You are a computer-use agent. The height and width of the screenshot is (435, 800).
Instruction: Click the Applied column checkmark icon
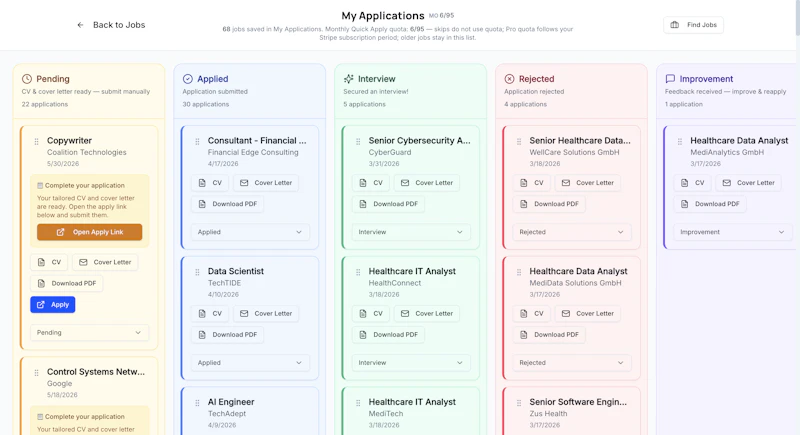(188, 79)
